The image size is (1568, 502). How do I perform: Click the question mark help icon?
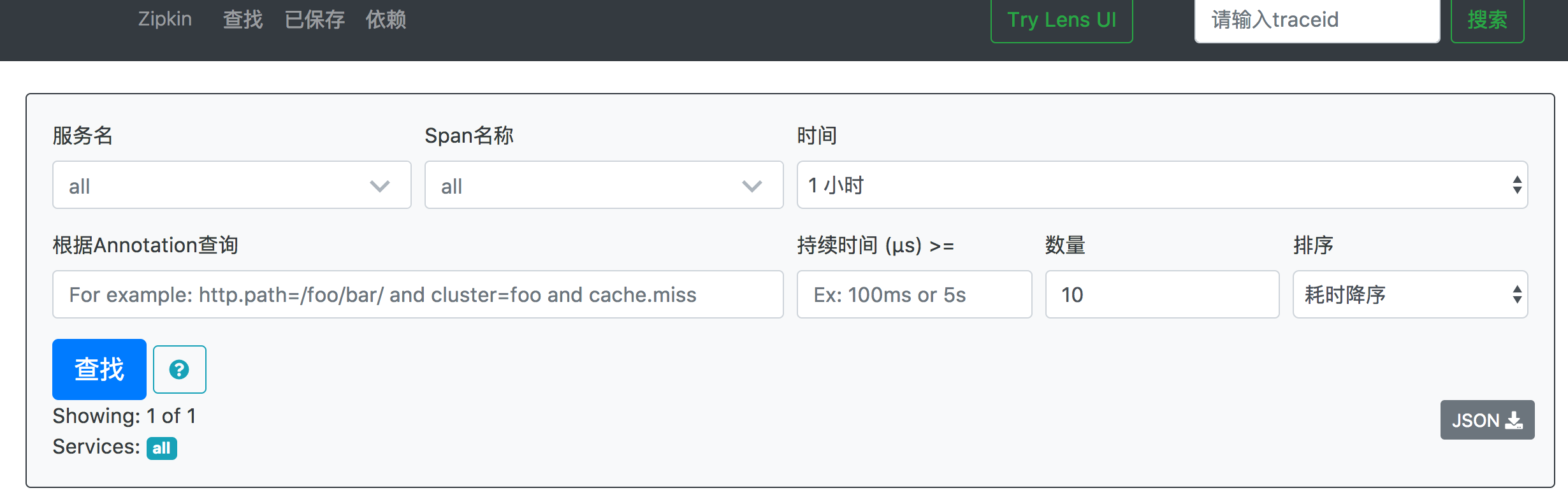[x=179, y=369]
